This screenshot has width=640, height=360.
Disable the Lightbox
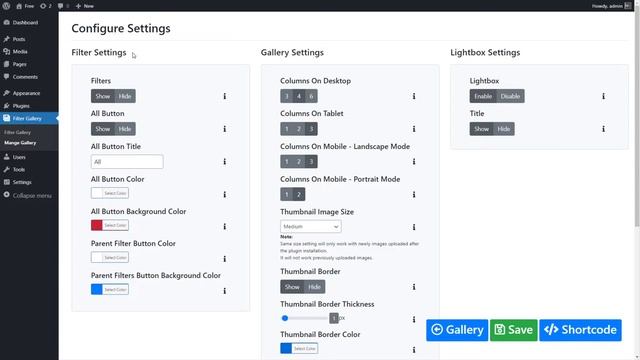(510, 96)
